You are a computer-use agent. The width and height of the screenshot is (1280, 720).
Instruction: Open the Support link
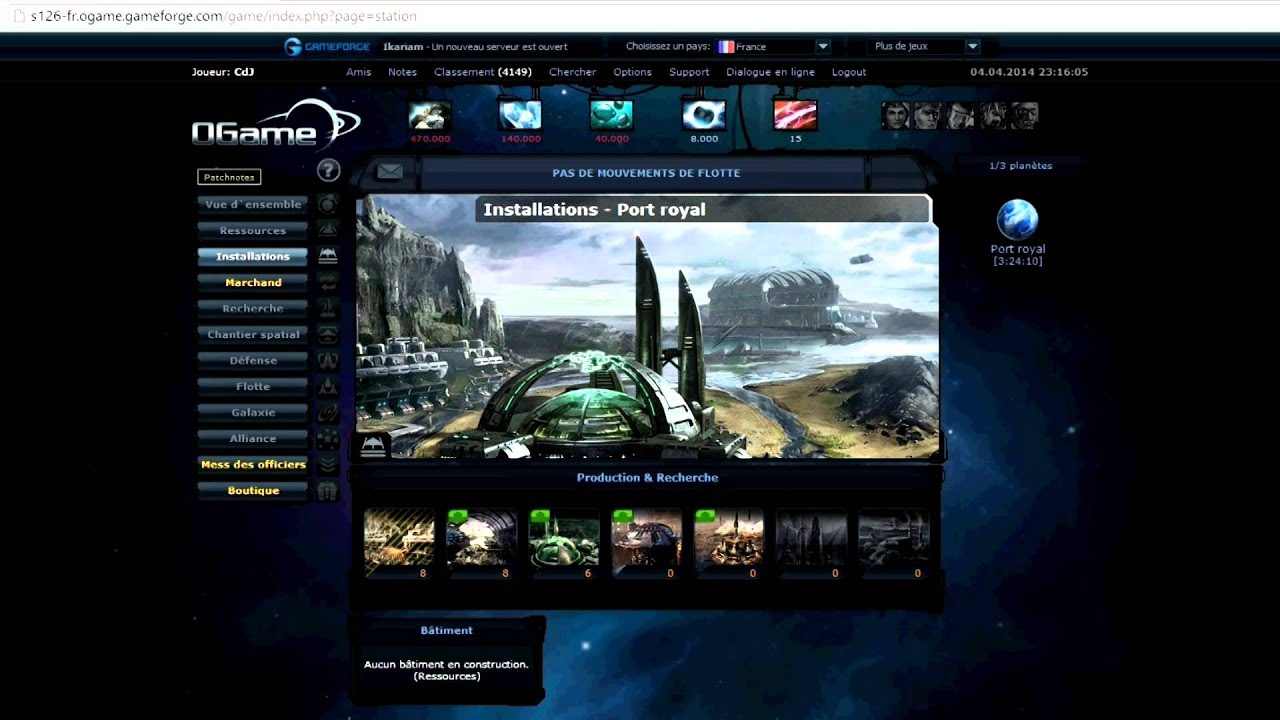click(x=689, y=72)
